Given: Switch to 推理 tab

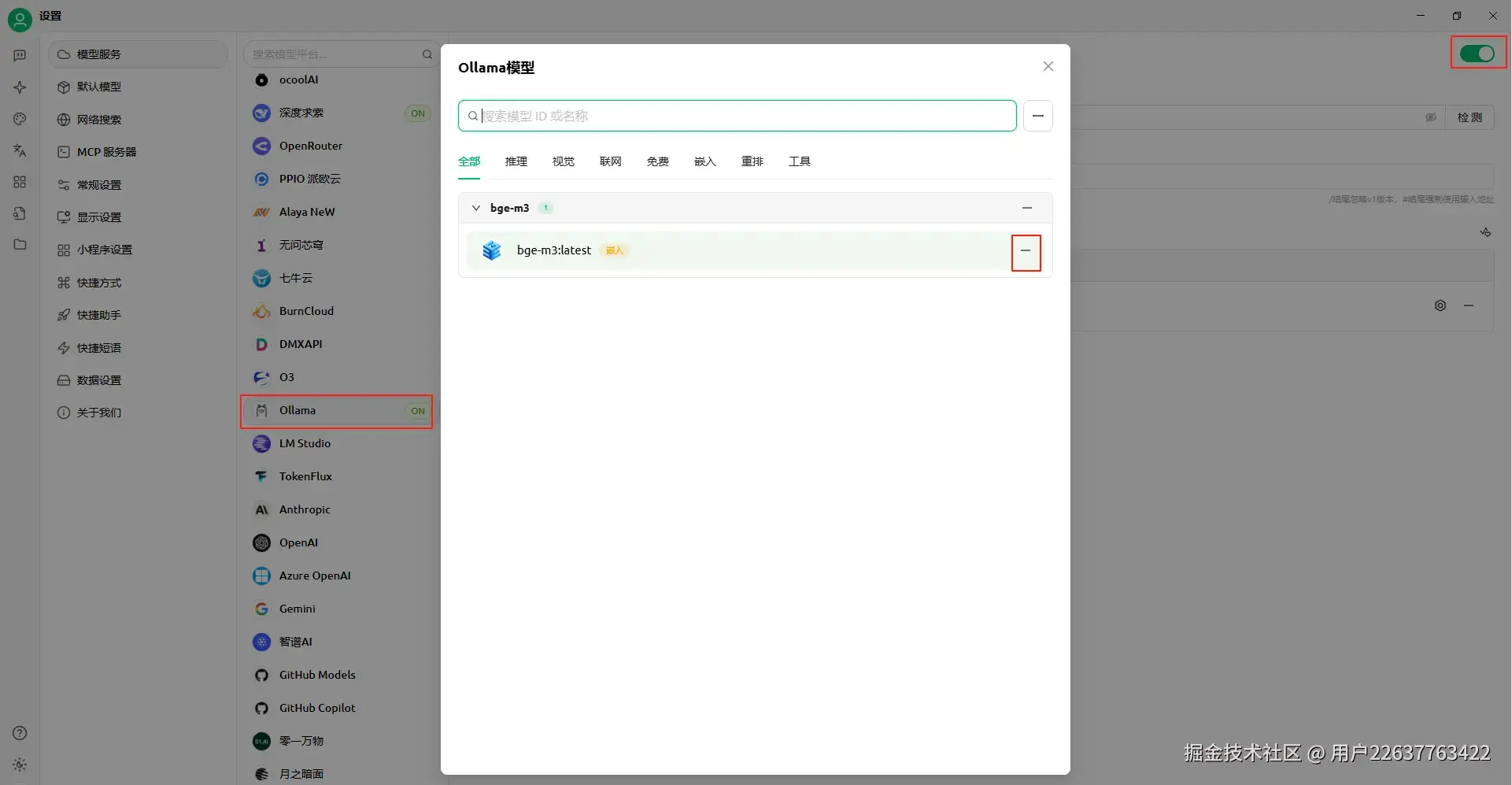Looking at the screenshot, I should click(x=516, y=161).
